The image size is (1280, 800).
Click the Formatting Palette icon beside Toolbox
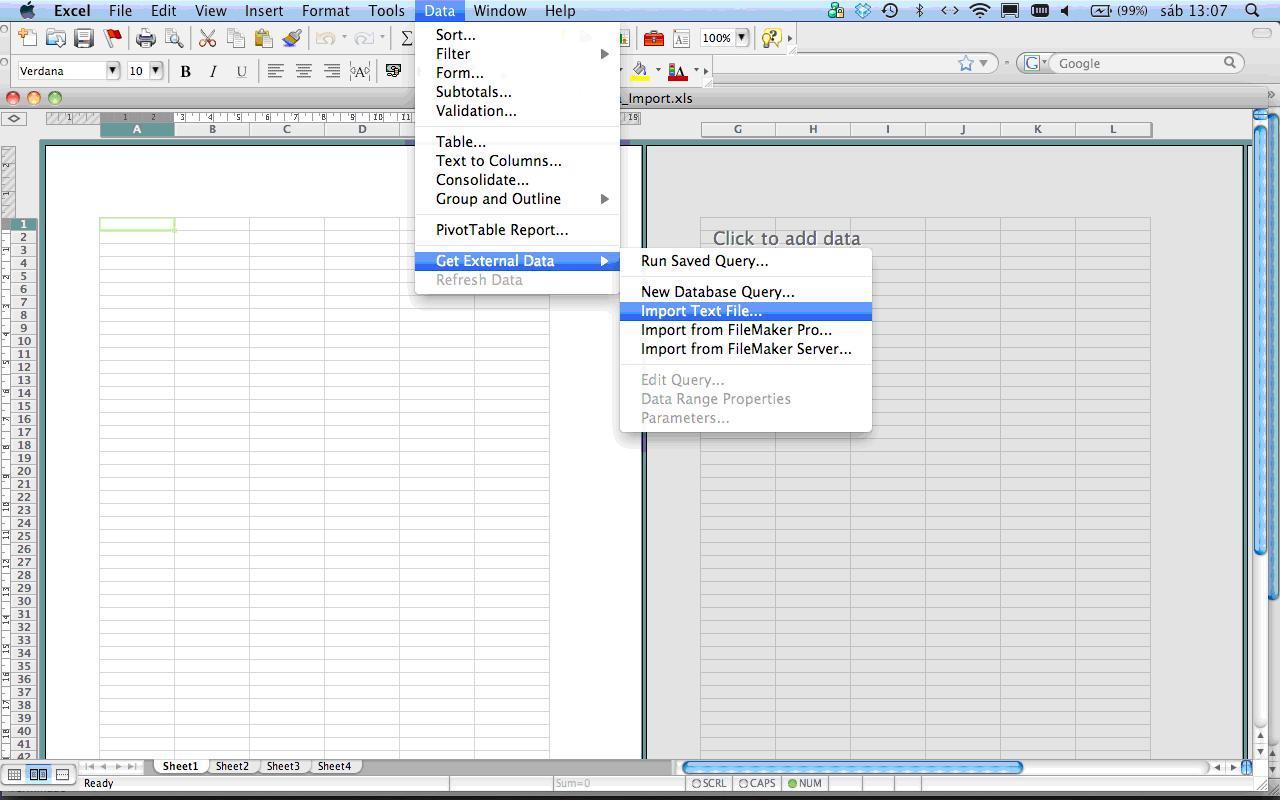(681, 38)
